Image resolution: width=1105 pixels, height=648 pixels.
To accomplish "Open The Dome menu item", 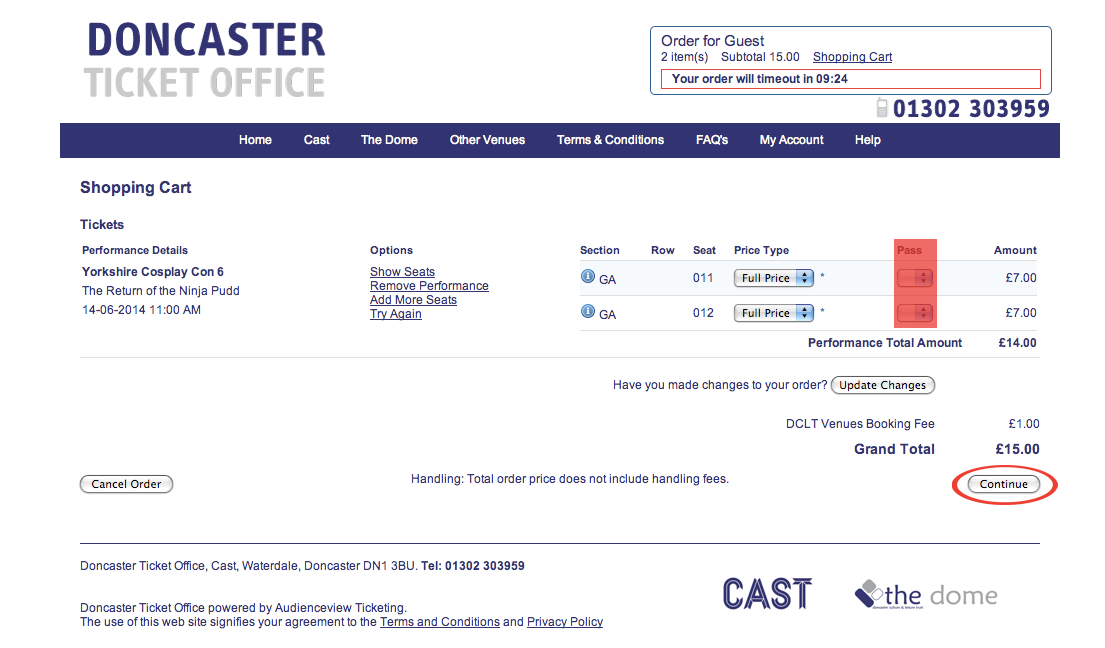I will 389,140.
